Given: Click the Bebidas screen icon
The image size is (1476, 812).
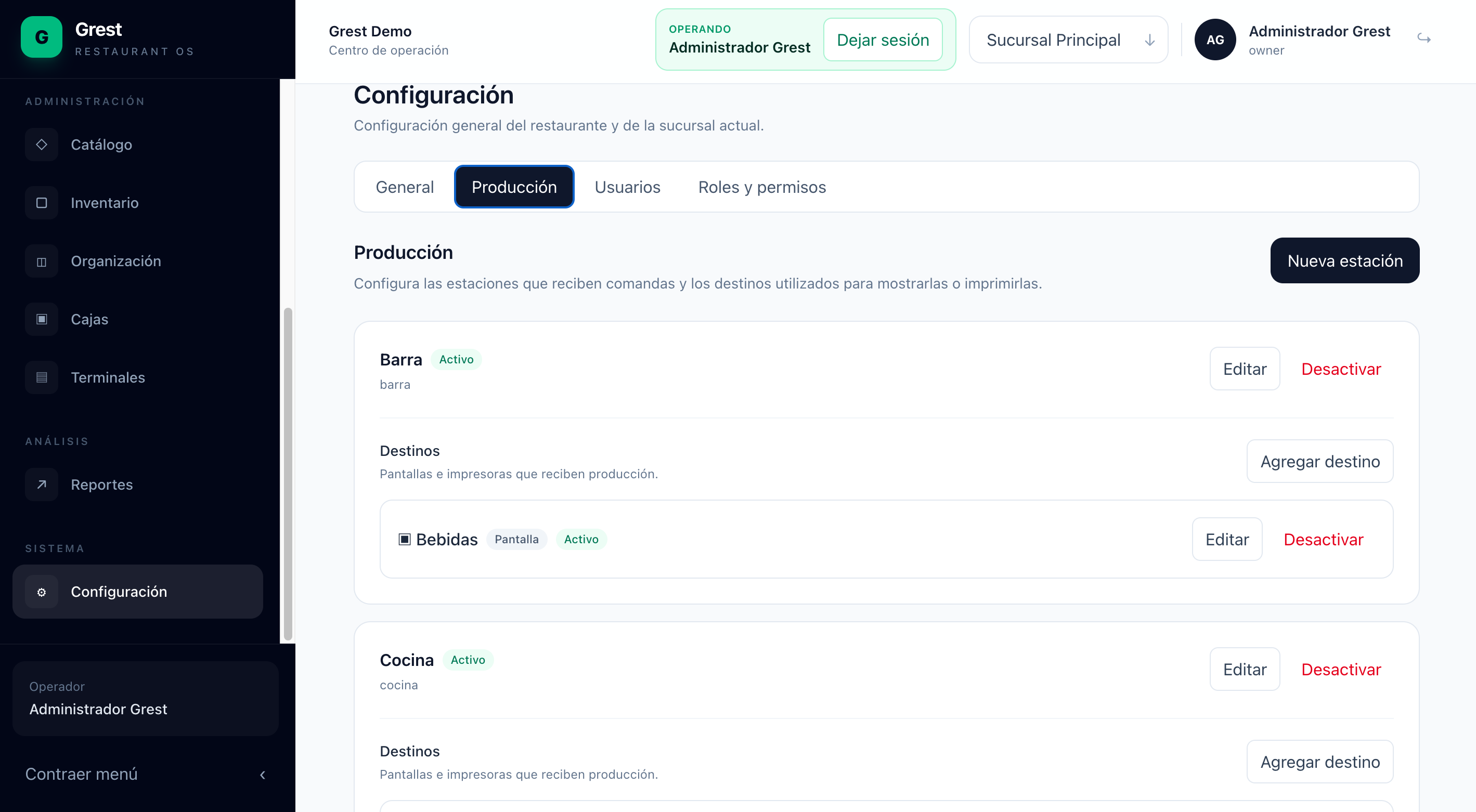Looking at the screenshot, I should 405,540.
